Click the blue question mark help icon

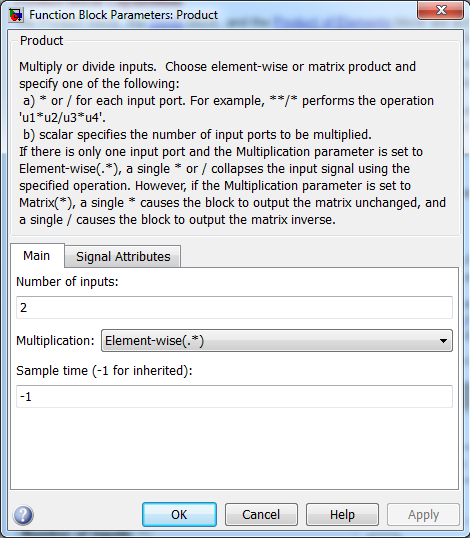click(x=23, y=515)
